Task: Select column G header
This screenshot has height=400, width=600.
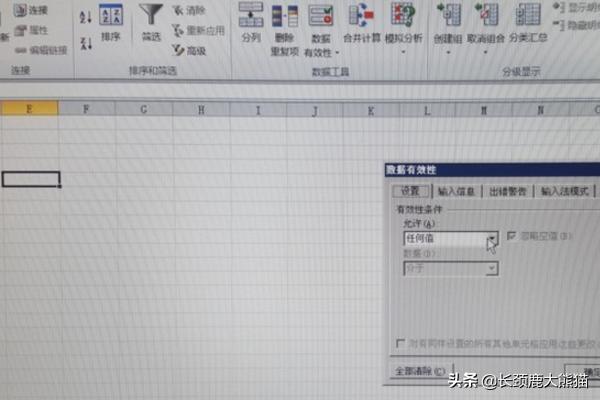Action: (143, 109)
